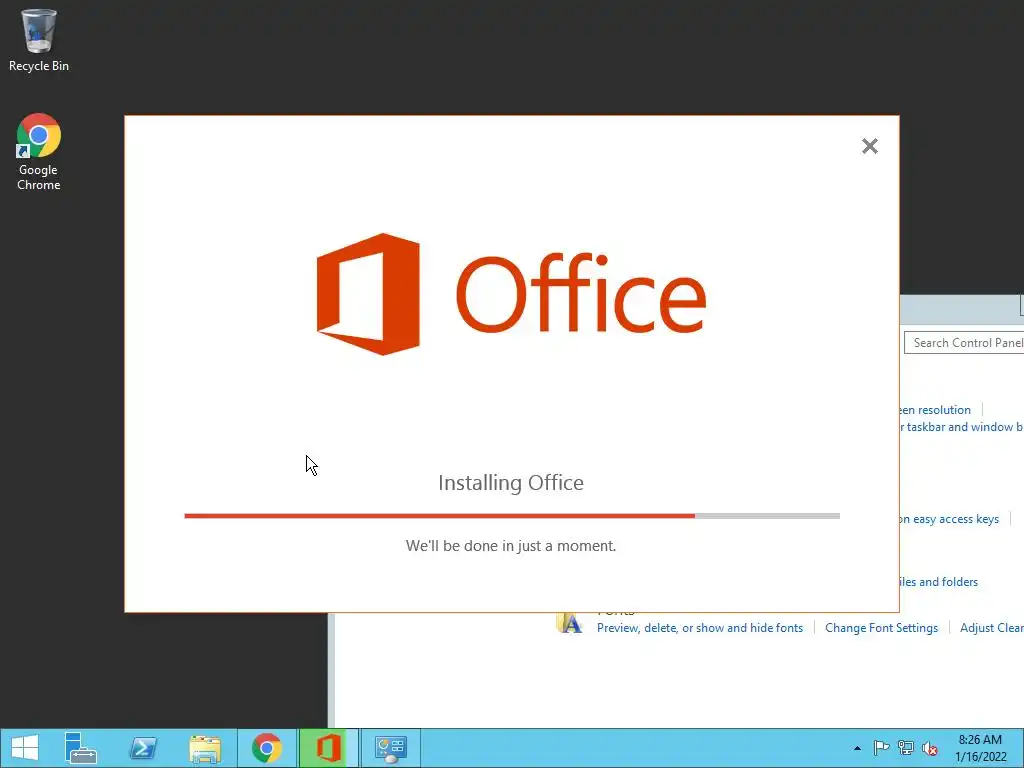
Task: Show hidden system tray icons
Action: (857, 748)
